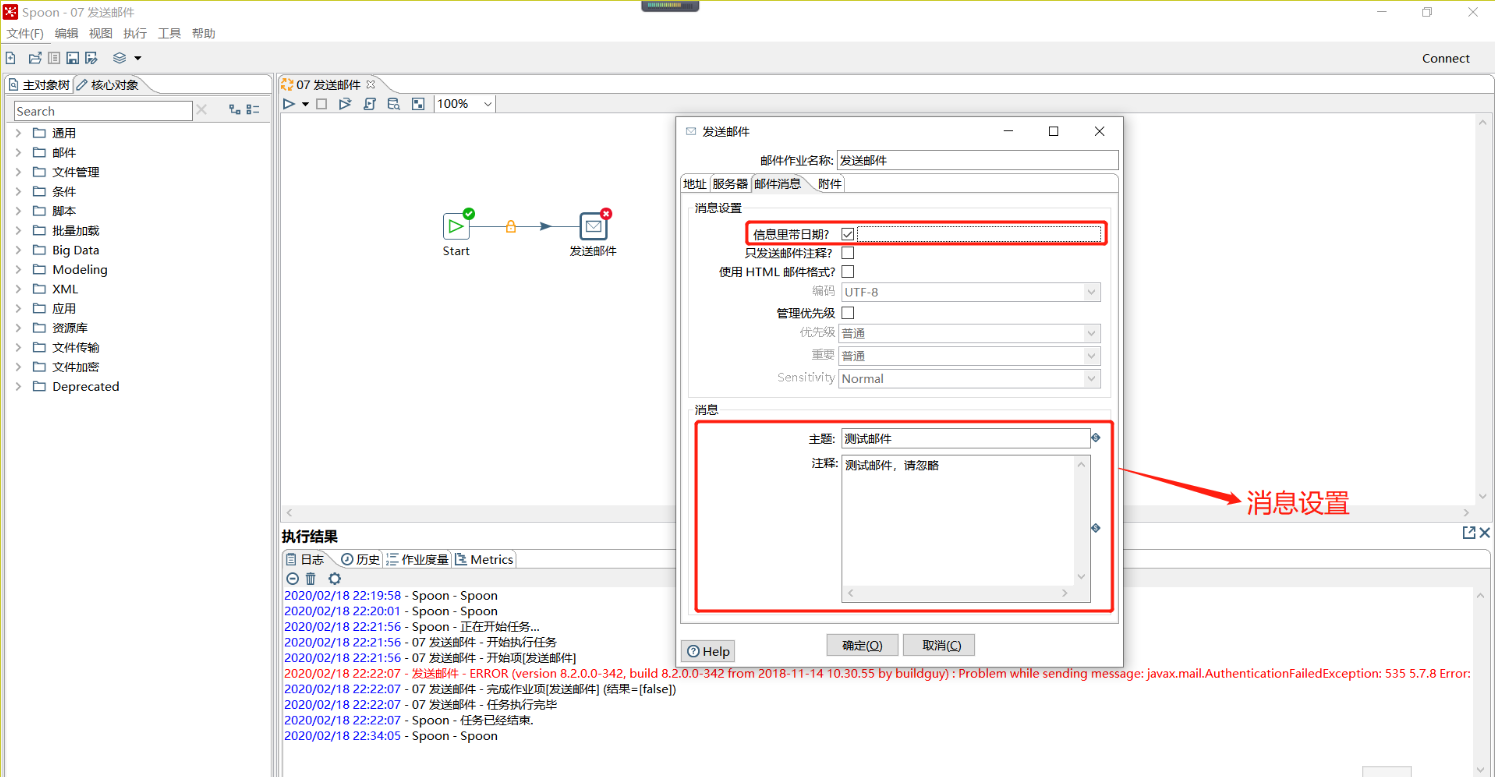The image size is (1495, 777).
Task: Click the Start node on canvas
Action: [456, 226]
